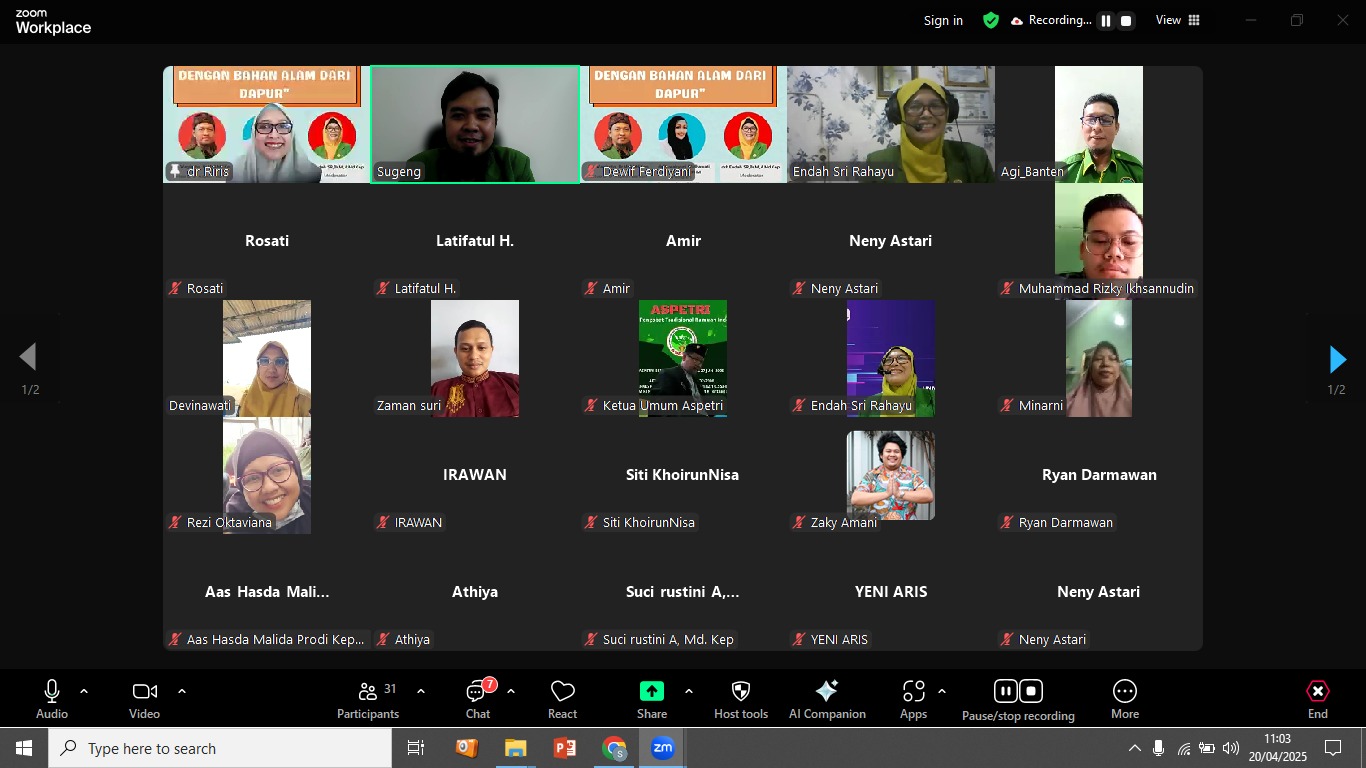Open the View layout menu

click(x=1178, y=20)
